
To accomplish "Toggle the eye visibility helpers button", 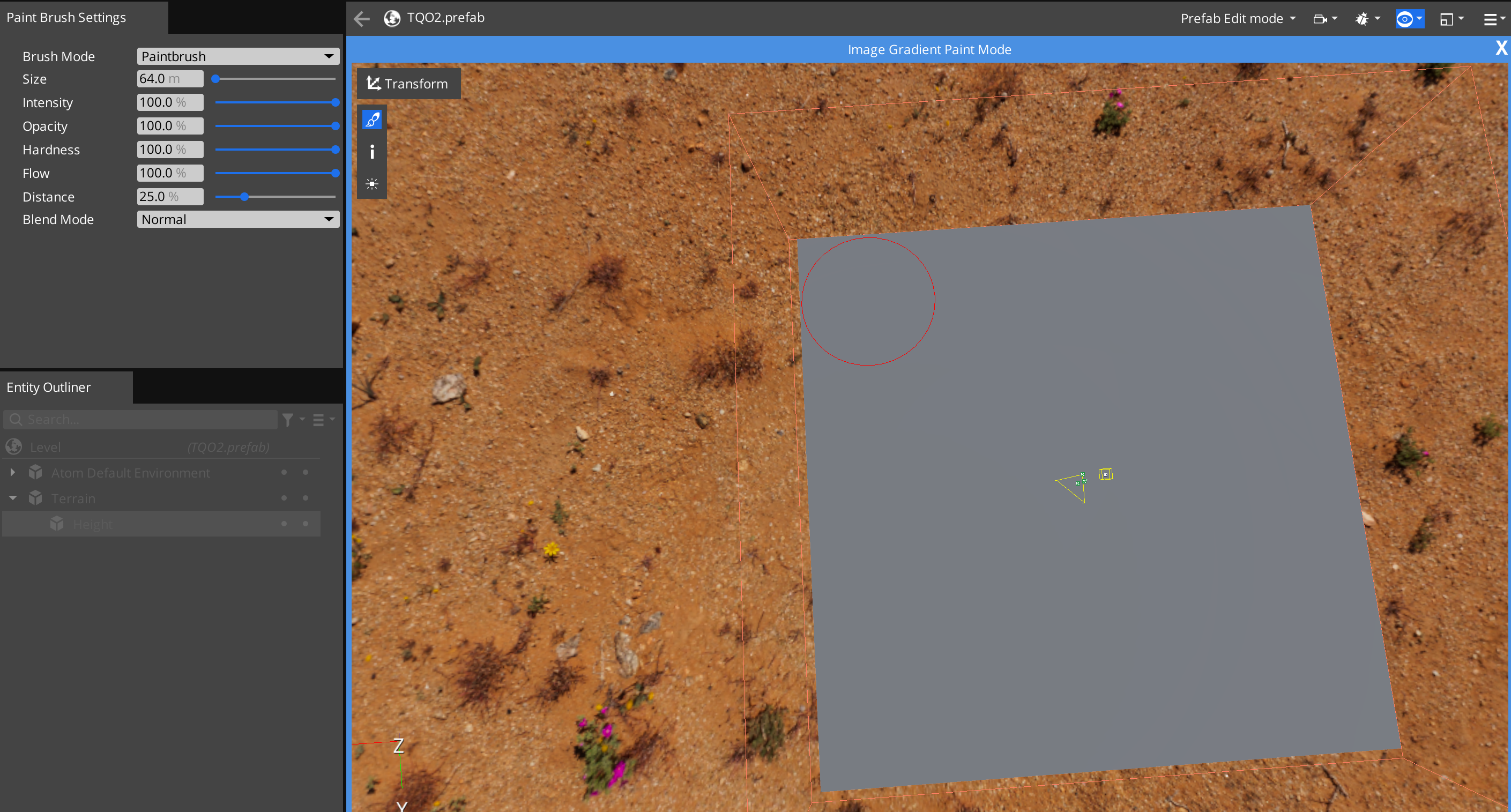I will (1405, 19).
